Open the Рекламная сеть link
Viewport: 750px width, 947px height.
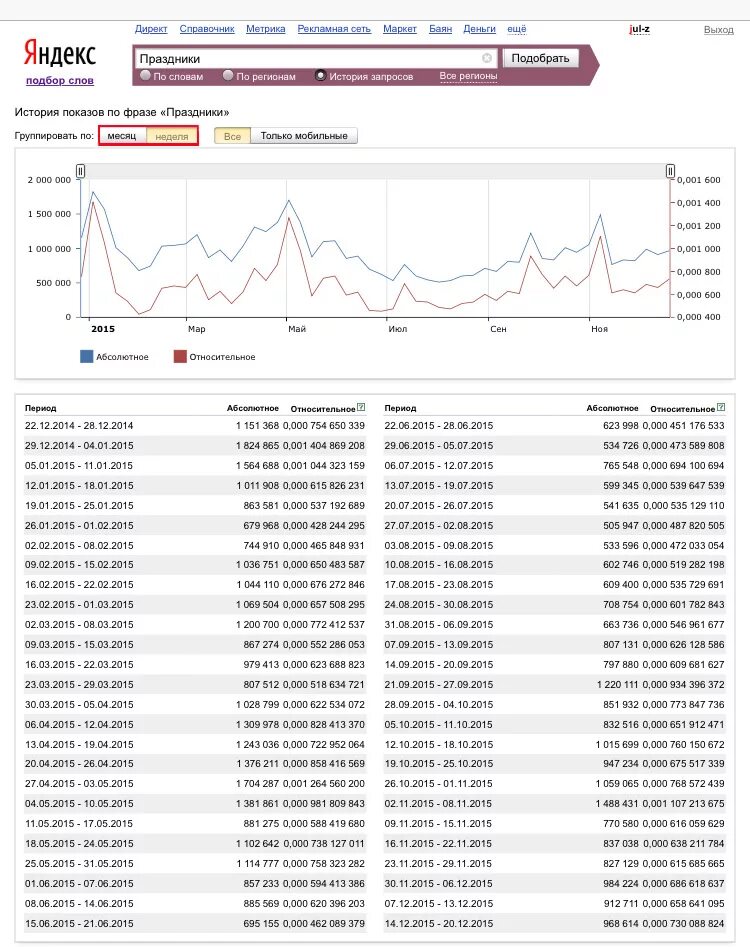click(334, 29)
